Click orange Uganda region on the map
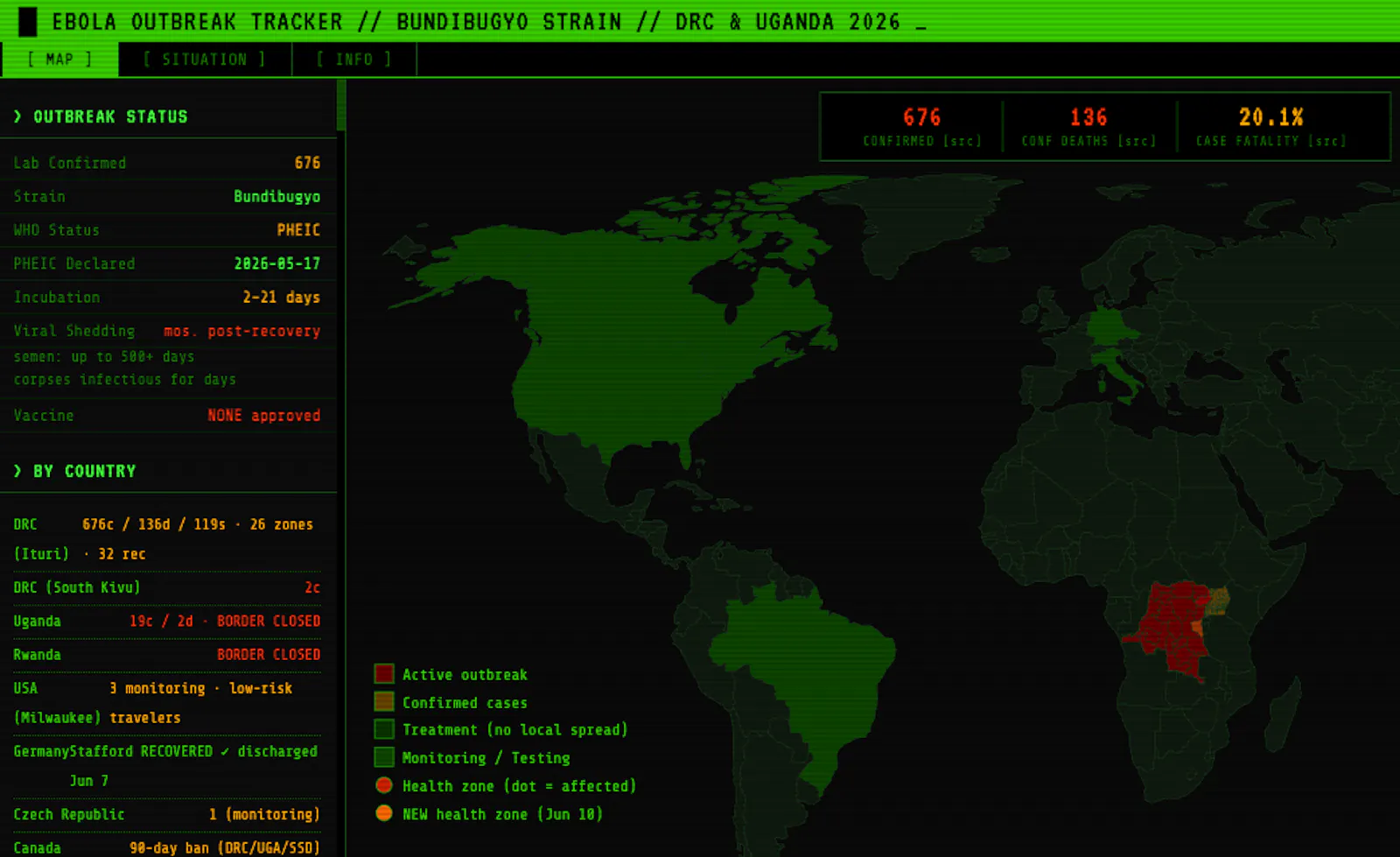The image size is (1400, 857). [1218, 601]
